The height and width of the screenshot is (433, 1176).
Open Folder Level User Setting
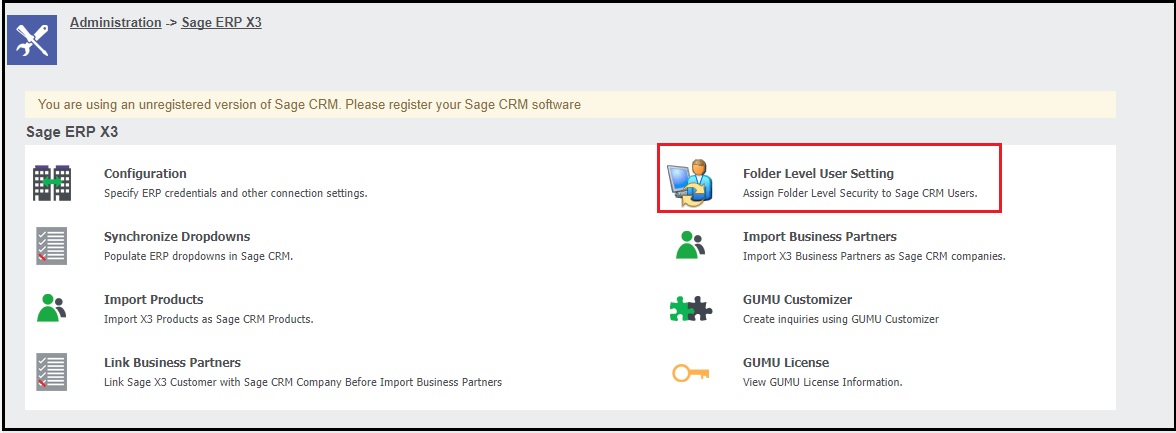click(818, 173)
